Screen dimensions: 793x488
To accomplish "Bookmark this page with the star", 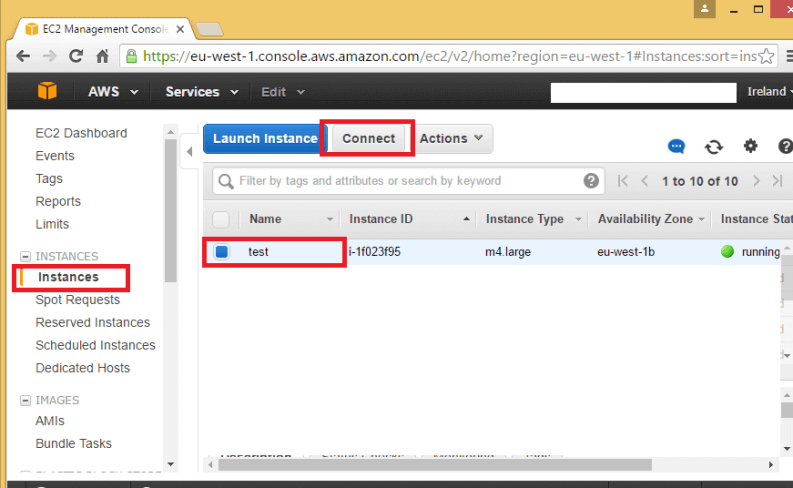I will click(766, 56).
